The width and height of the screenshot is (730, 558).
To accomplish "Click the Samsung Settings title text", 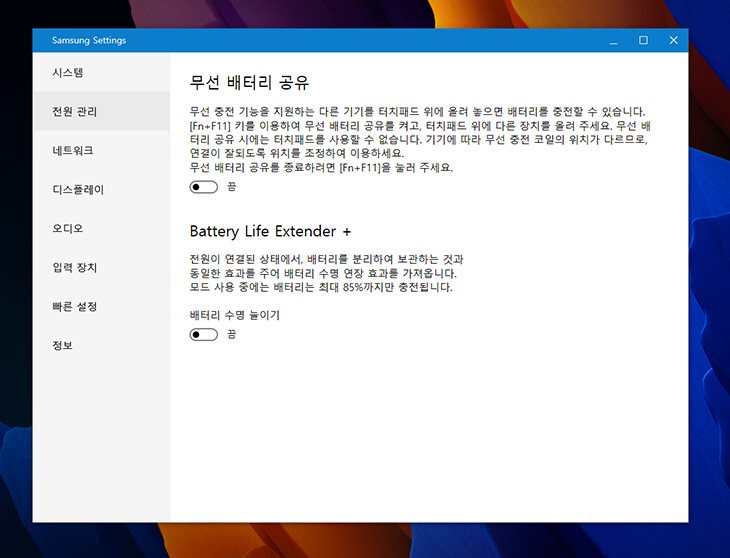I will pos(89,40).
